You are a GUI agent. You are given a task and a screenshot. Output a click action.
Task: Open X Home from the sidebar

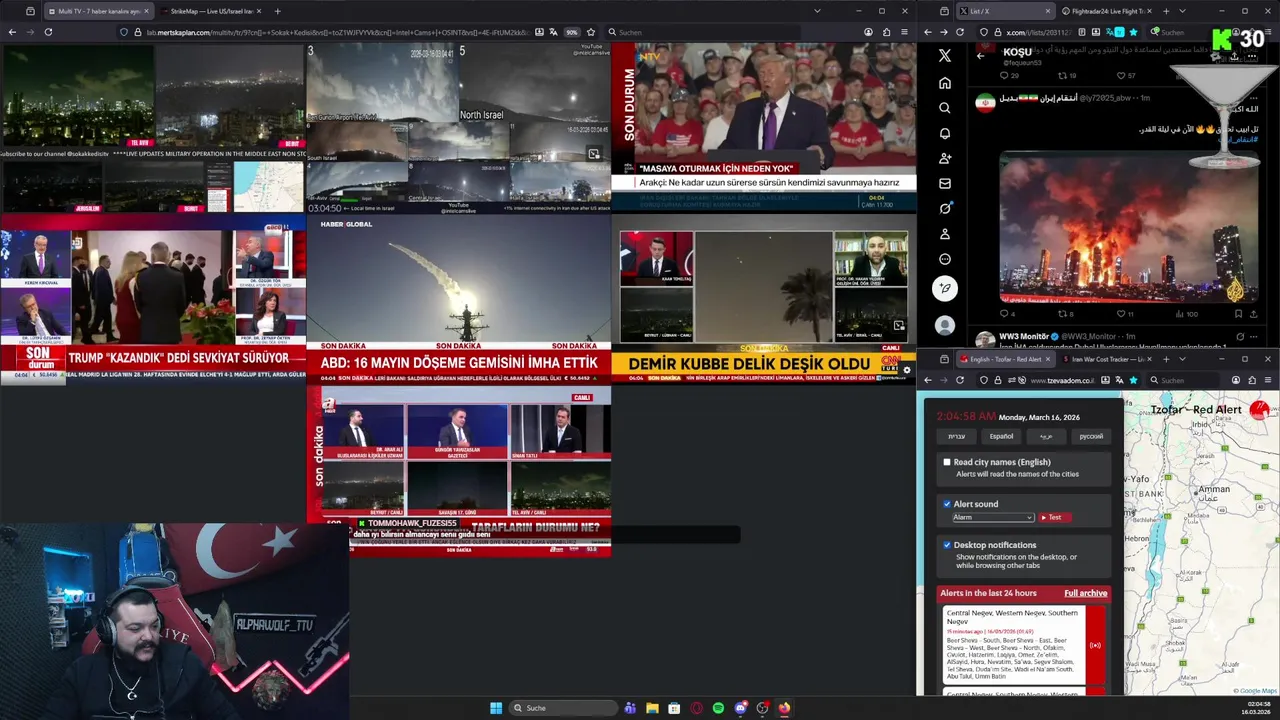945,83
